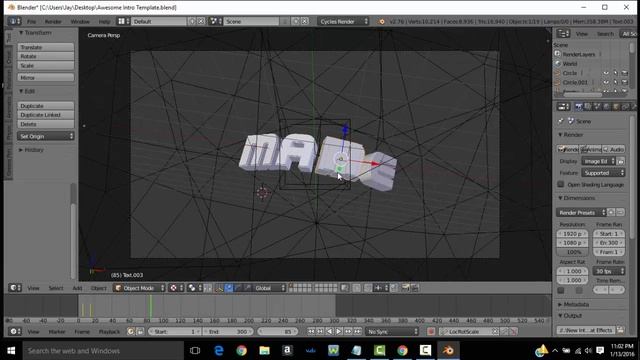This screenshot has height=360, width=640.
Task: Open the Window menu
Action: click(80, 21)
